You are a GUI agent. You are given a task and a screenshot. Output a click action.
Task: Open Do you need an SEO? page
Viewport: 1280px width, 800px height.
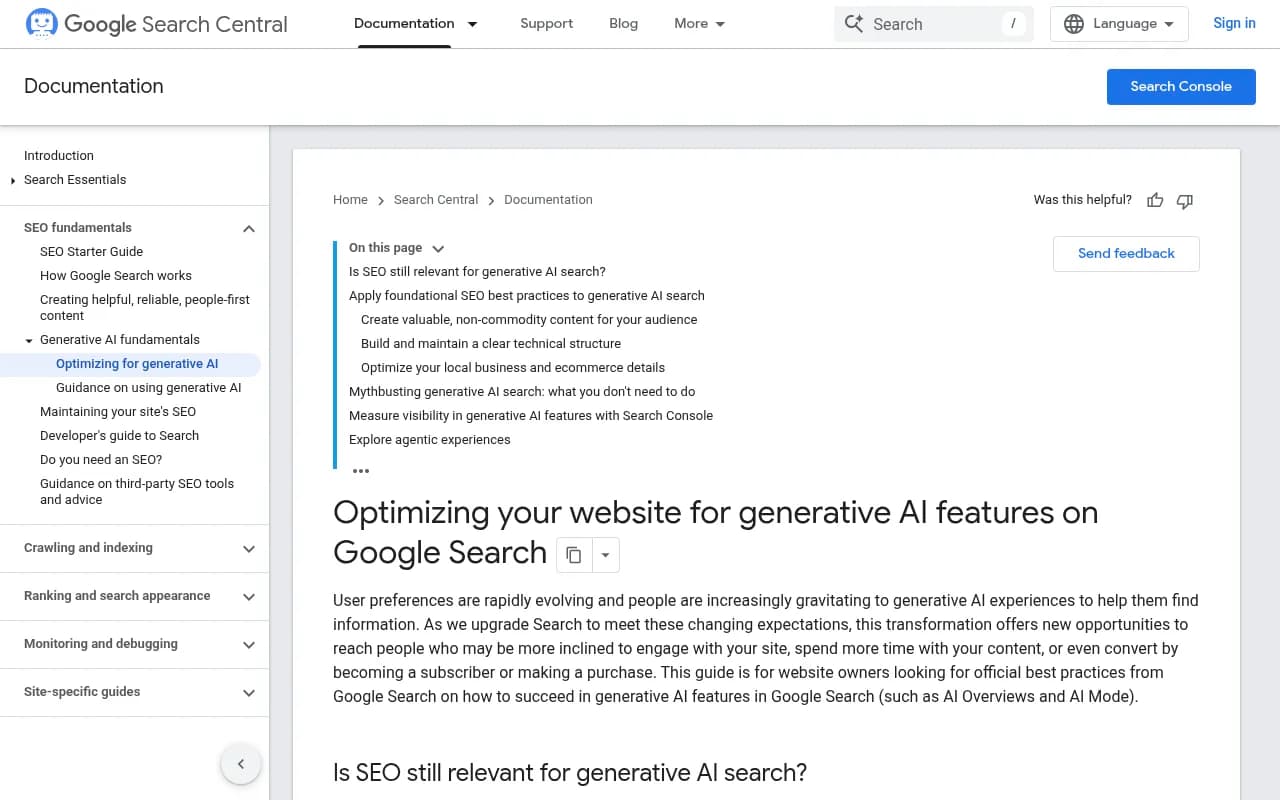click(x=101, y=460)
